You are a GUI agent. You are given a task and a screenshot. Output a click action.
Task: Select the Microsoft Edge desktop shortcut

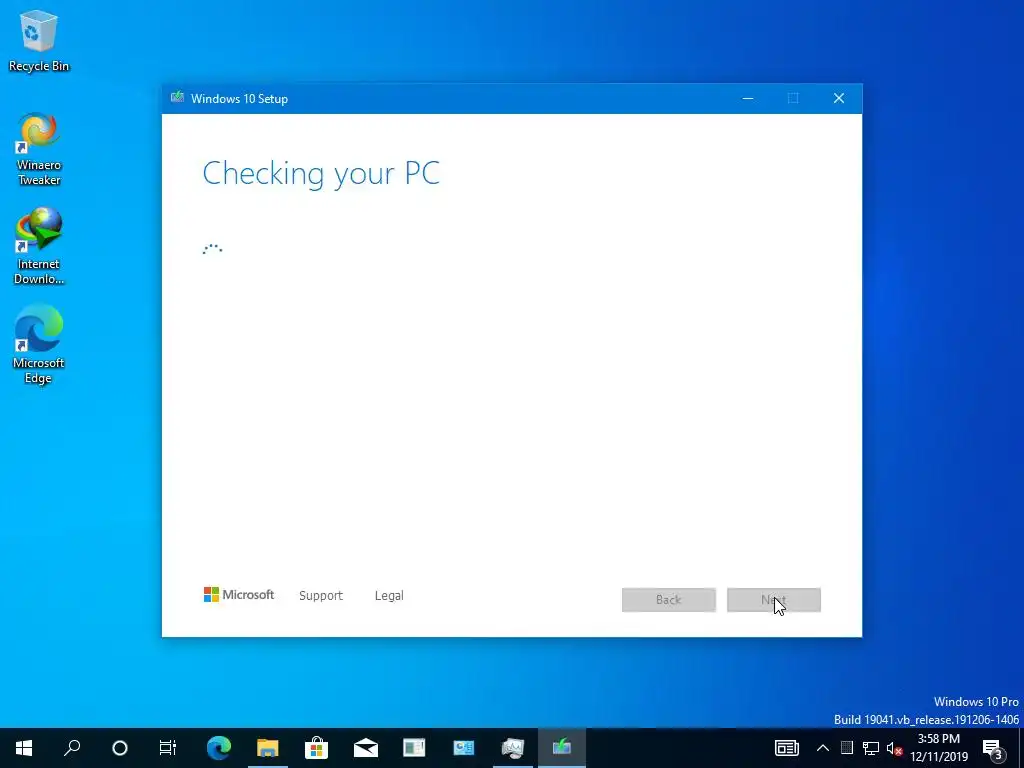coord(39,344)
